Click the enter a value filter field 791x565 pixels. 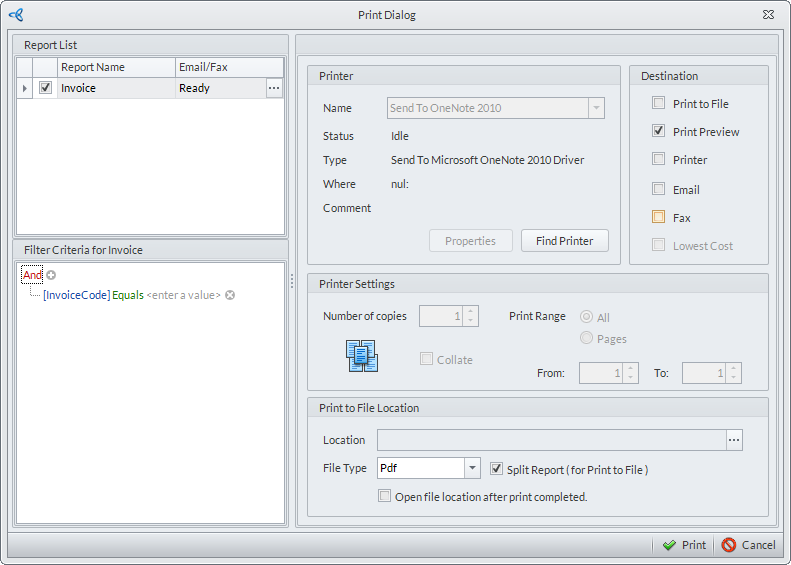pyautogui.click(x=183, y=295)
